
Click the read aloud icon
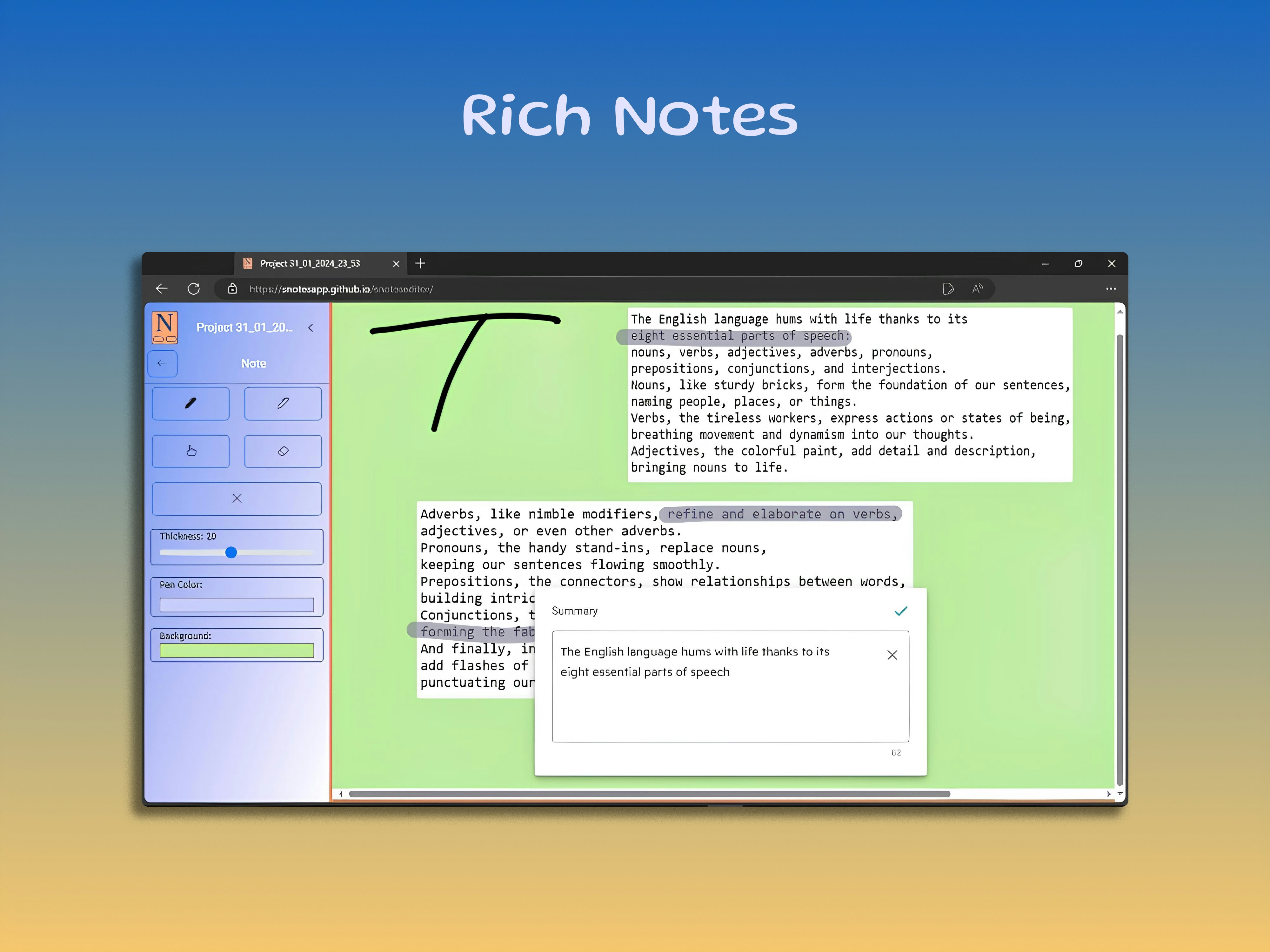(x=977, y=289)
